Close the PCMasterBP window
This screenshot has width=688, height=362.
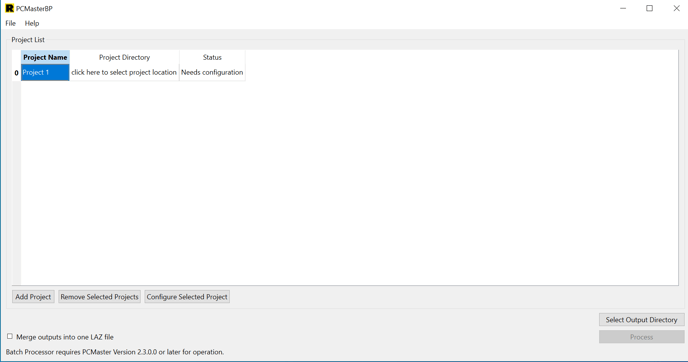676,8
